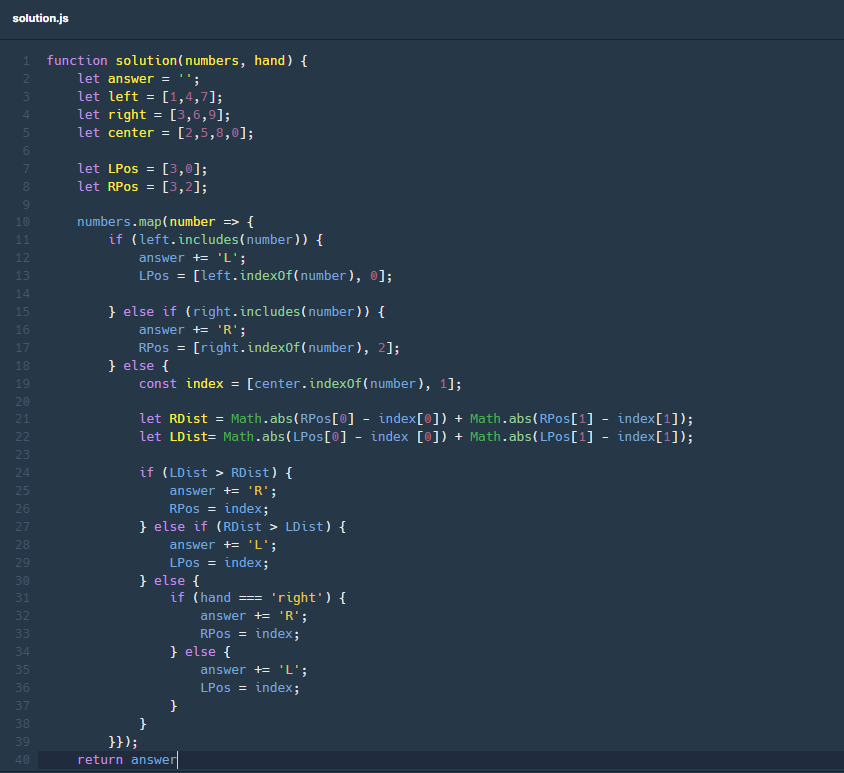This screenshot has width=844, height=773.
Task: Click 'LPos = index;' on line 29
Action: (x=219, y=563)
